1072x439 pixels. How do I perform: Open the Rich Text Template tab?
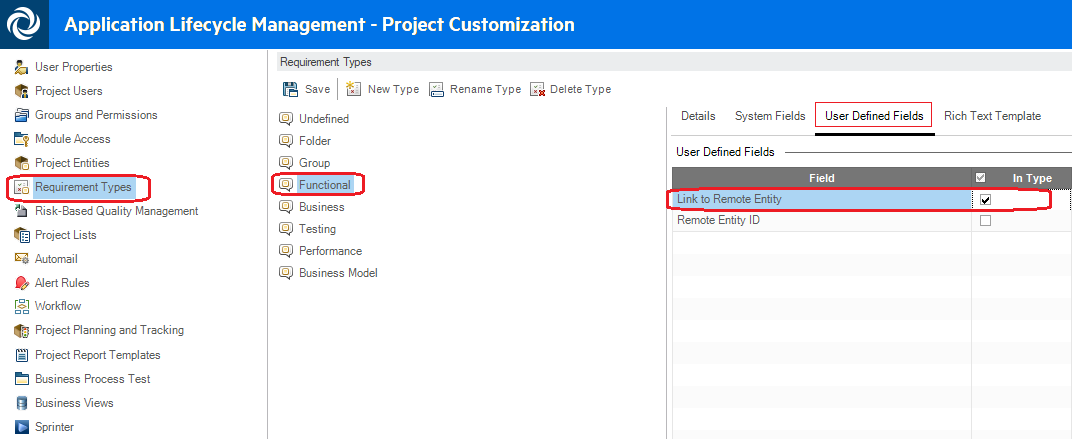[992, 116]
